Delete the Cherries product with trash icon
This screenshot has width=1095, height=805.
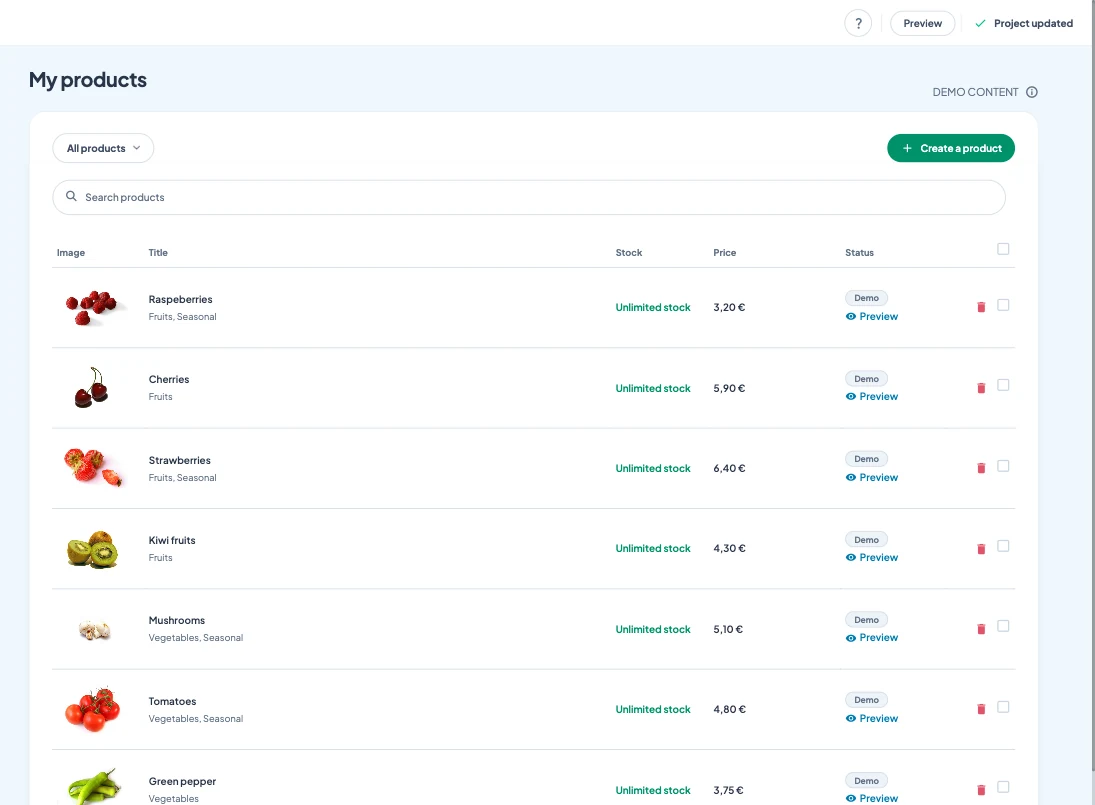point(980,387)
